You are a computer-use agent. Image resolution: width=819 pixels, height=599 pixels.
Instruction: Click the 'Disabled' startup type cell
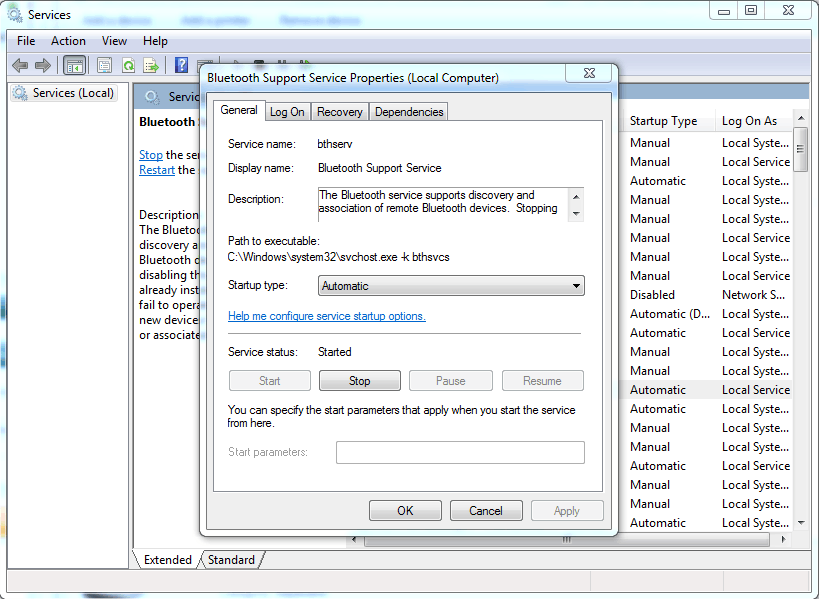(652, 295)
